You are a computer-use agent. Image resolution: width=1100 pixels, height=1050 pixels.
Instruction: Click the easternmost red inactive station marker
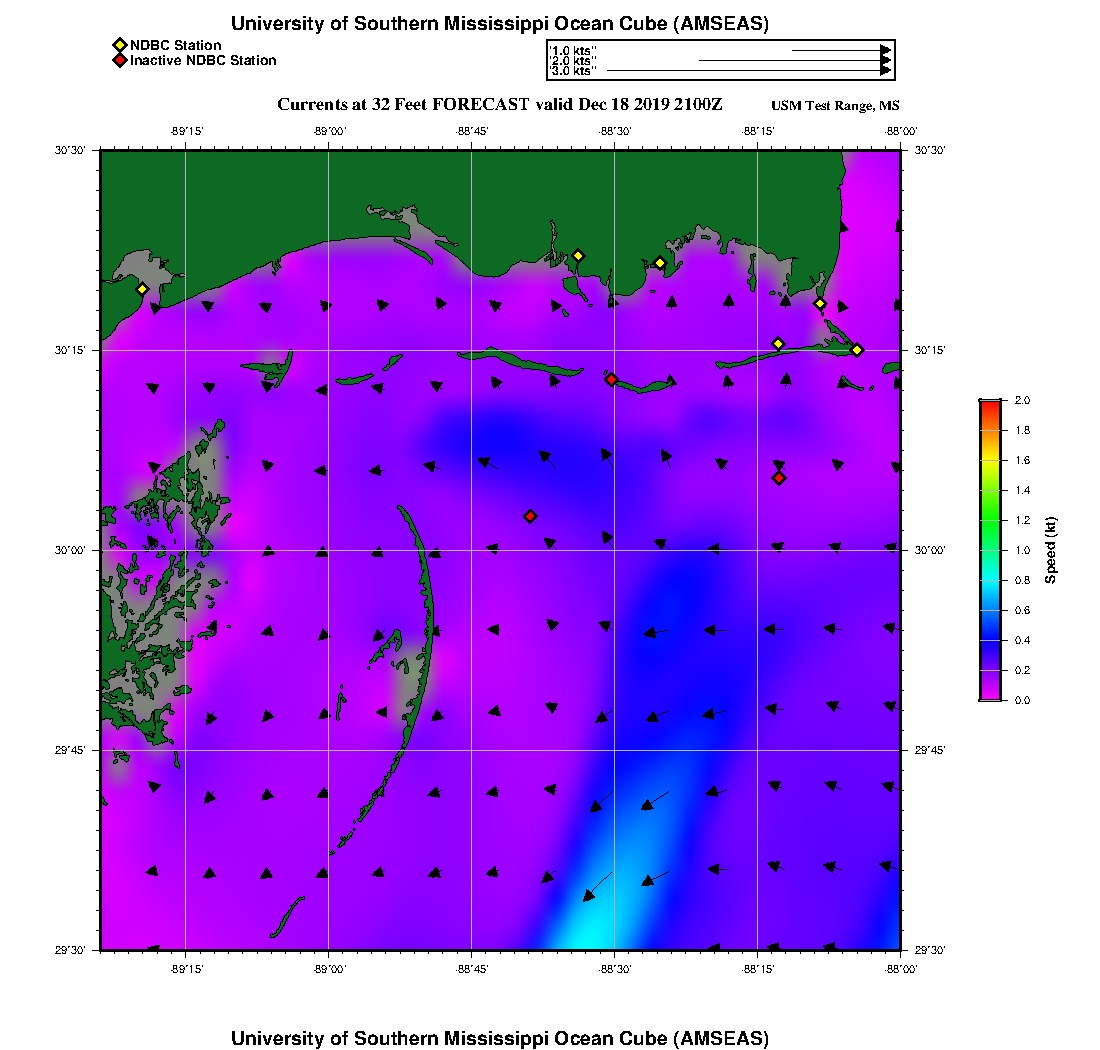point(779,478)
